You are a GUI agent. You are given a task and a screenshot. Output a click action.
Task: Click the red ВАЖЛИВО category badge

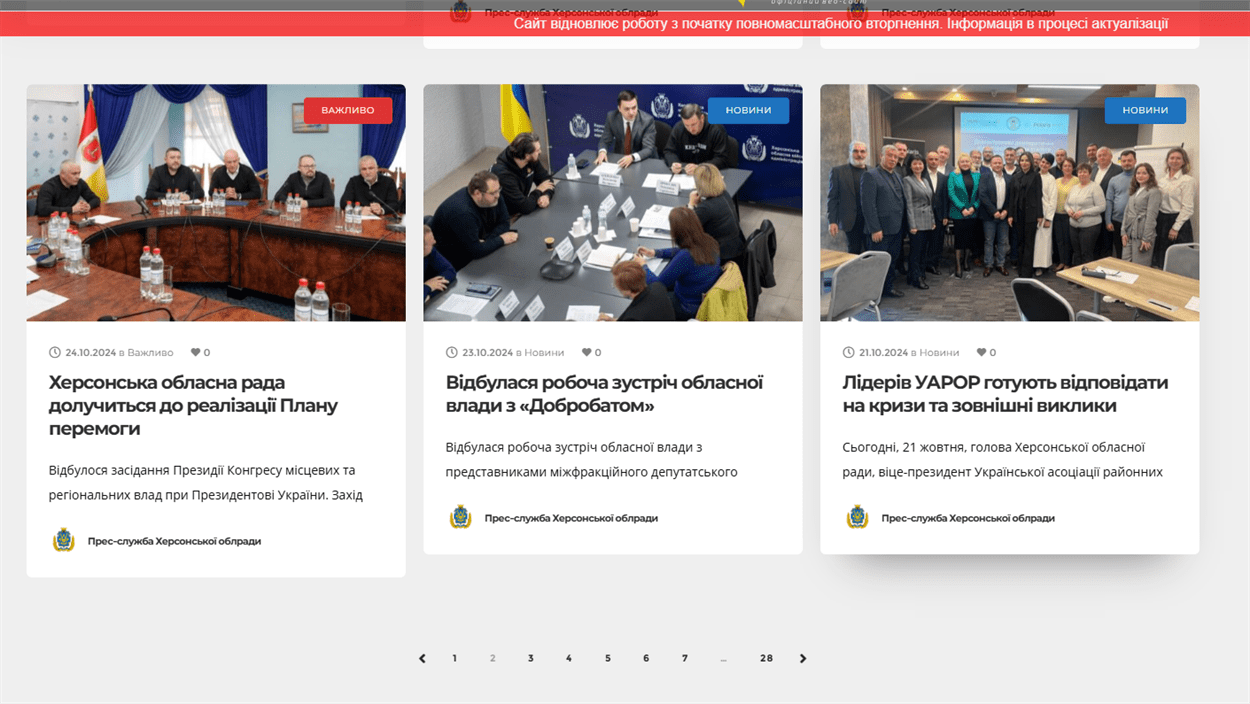pyautogui.click(x=348, y=110)
